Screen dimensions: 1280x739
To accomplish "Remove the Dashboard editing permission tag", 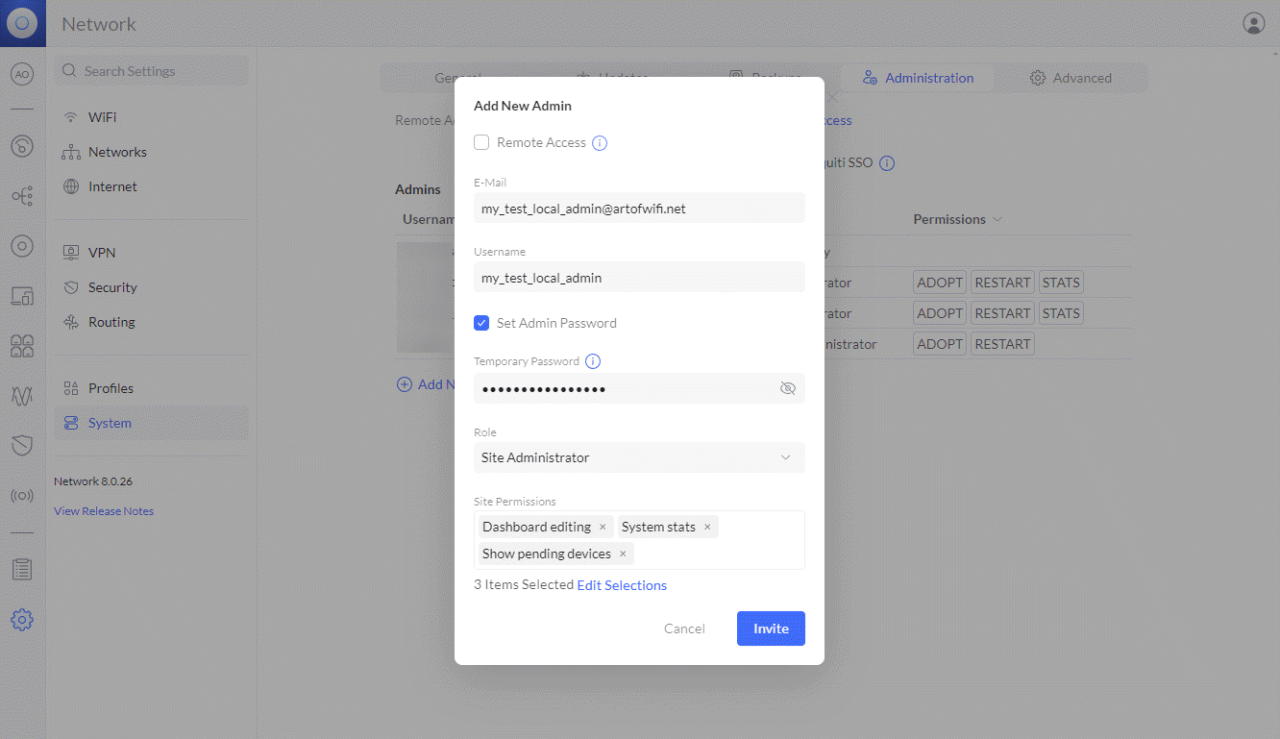I will pos(602,526).
